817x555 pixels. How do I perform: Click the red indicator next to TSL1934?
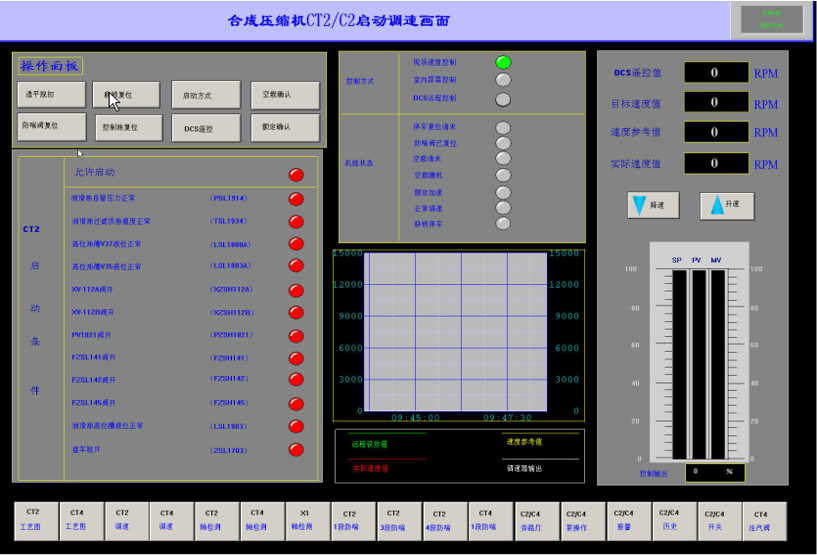click(296, 221)
